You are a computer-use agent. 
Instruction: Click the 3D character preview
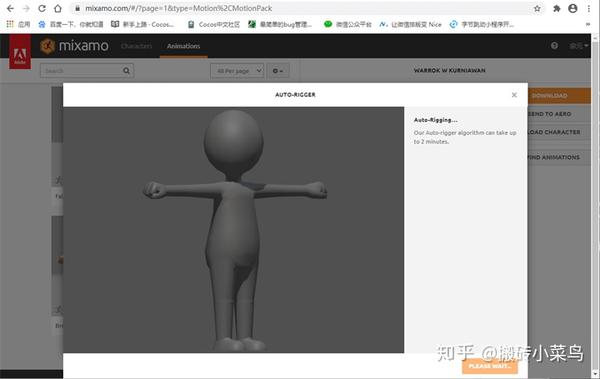click(x=233, y=230)
